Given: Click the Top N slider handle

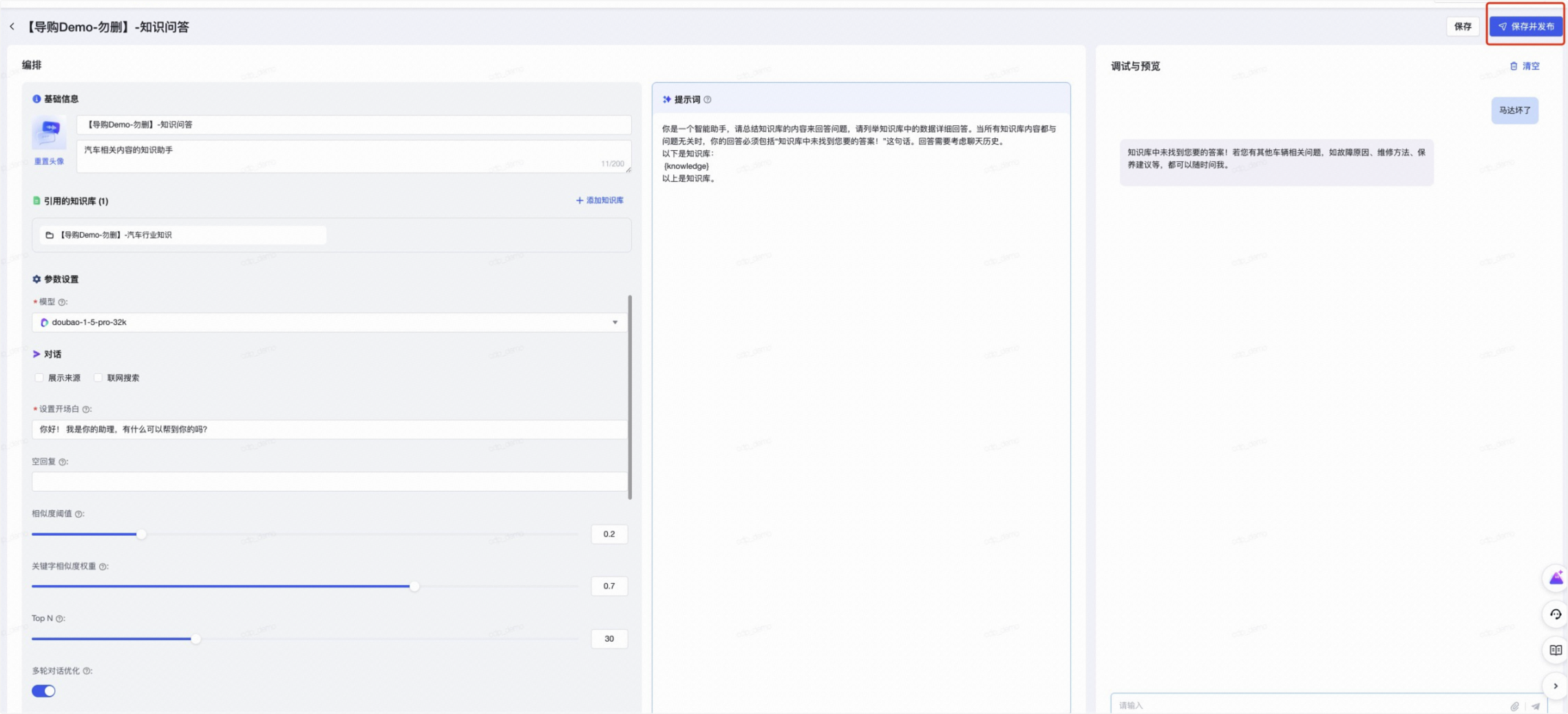Looking at the screenshot, I should tap(196, 639).
